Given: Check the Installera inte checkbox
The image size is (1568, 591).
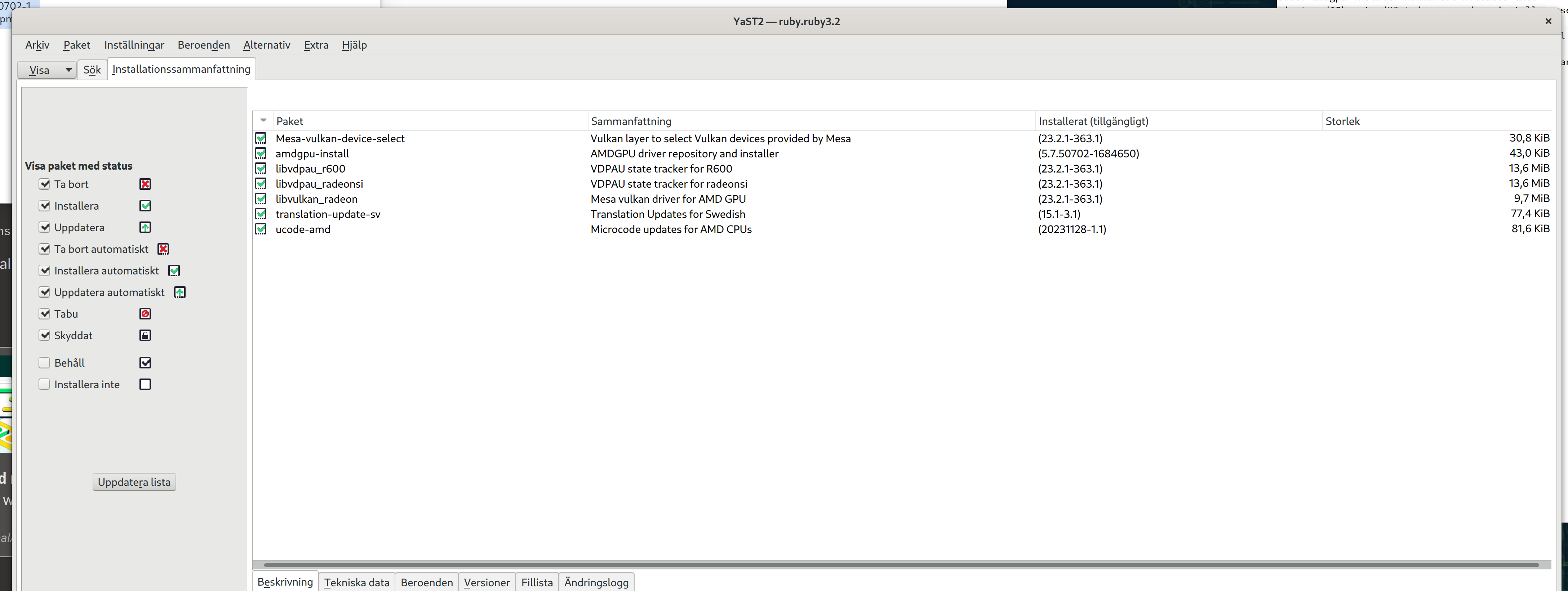Looking at the screenshot, I should tap(44, 384).
